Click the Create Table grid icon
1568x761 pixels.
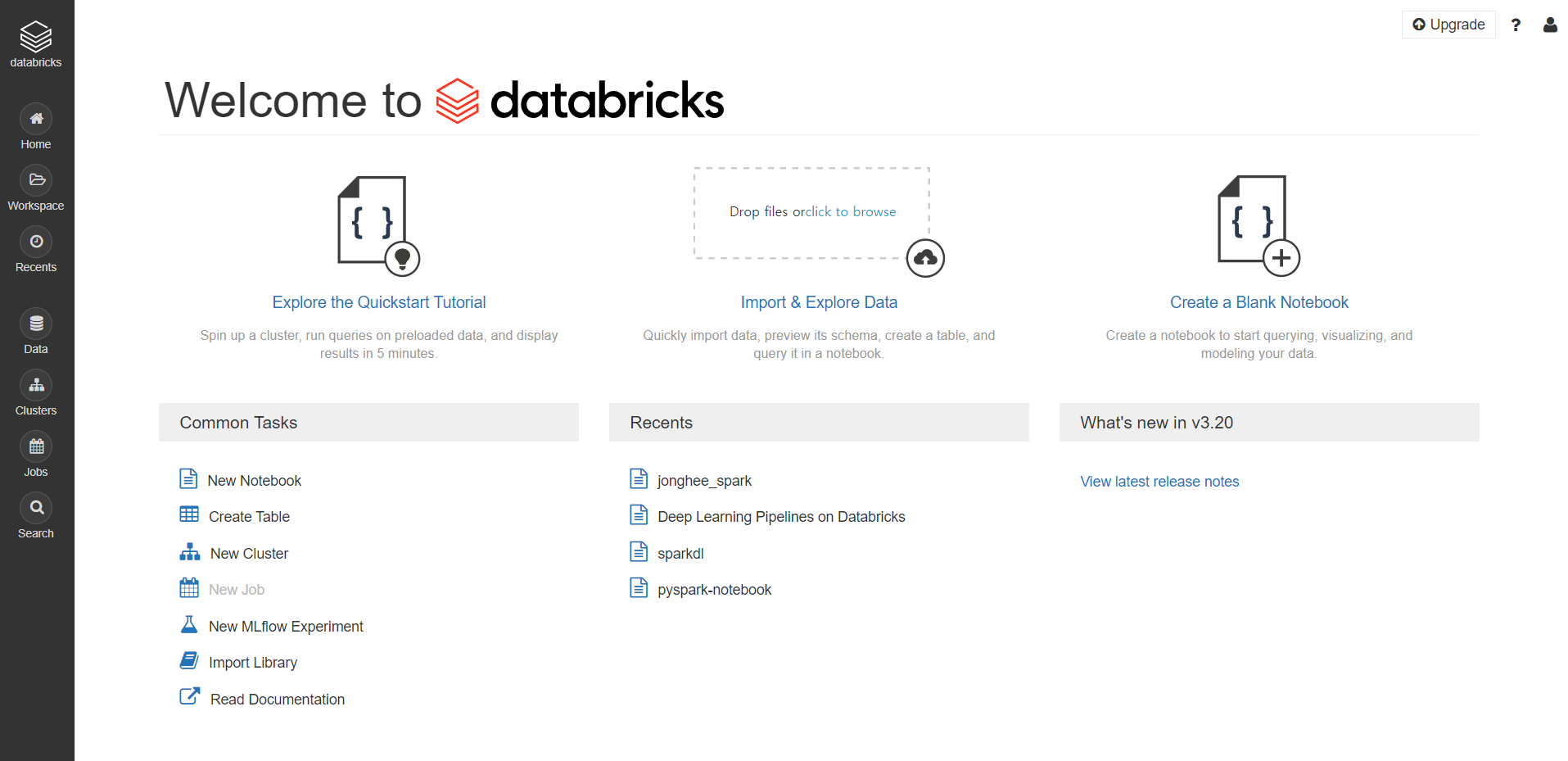point(189,514)
